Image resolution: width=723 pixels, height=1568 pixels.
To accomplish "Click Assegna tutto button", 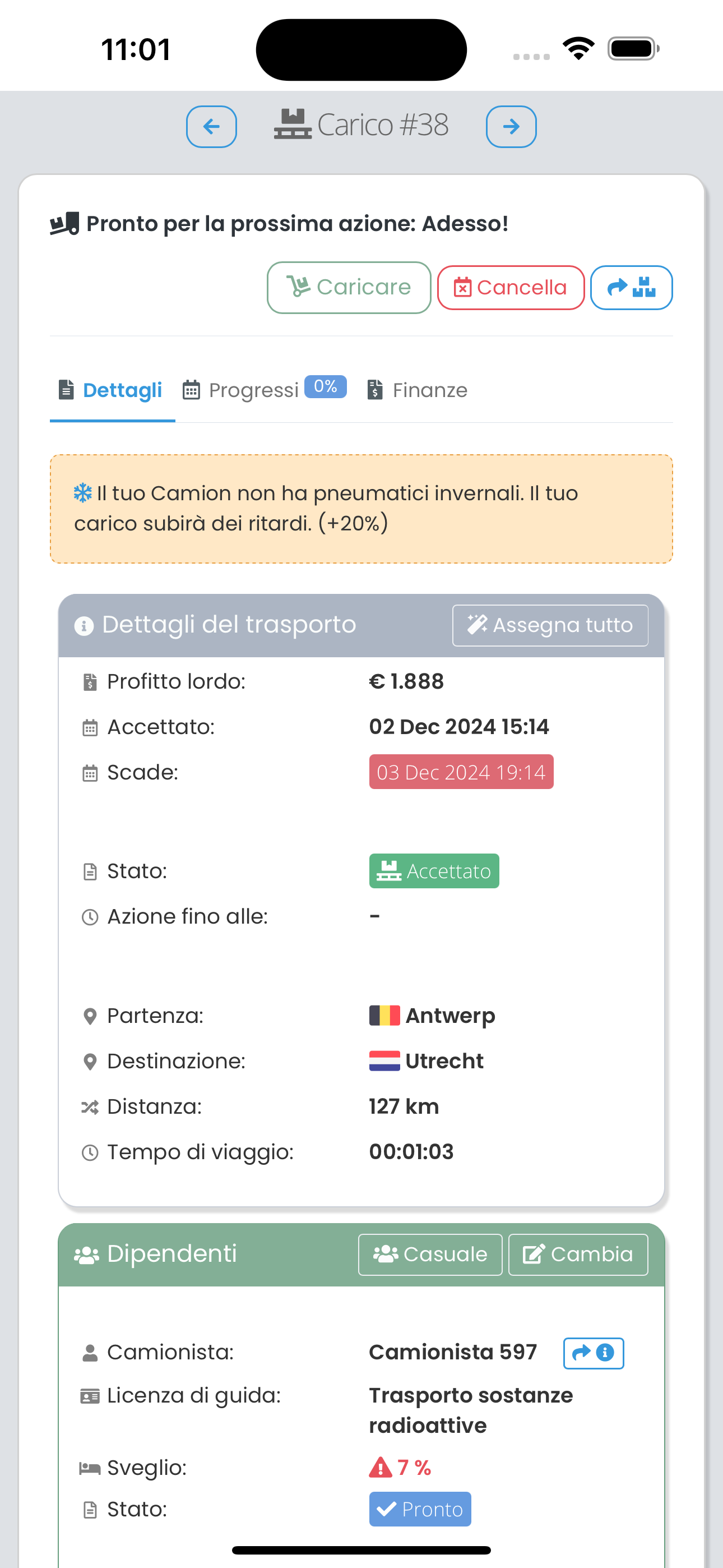I will 550,625.
